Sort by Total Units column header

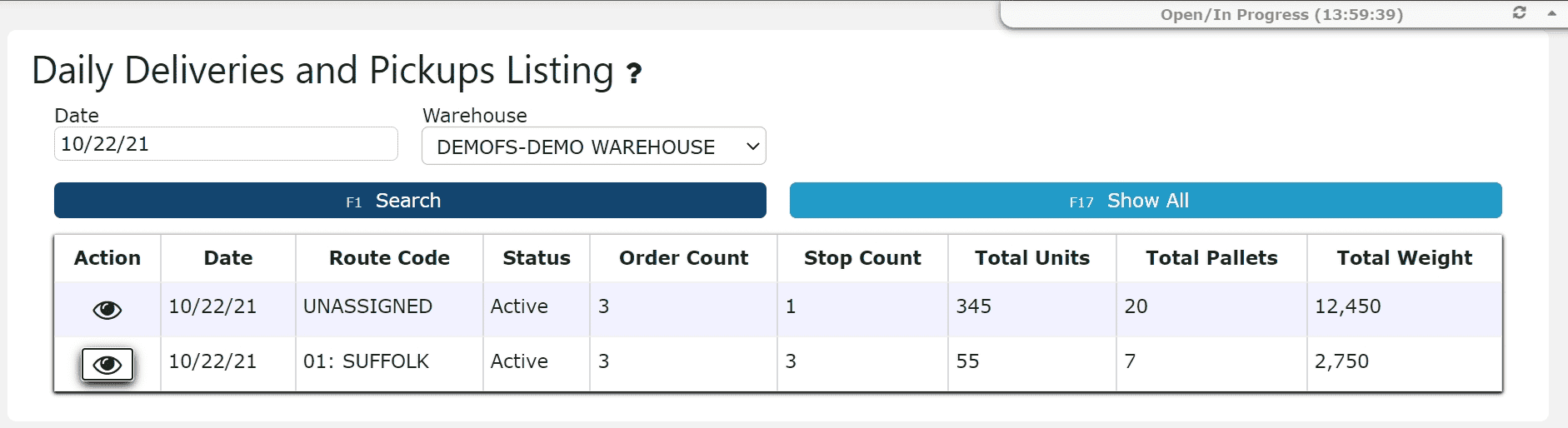[x=1032, y=258]
